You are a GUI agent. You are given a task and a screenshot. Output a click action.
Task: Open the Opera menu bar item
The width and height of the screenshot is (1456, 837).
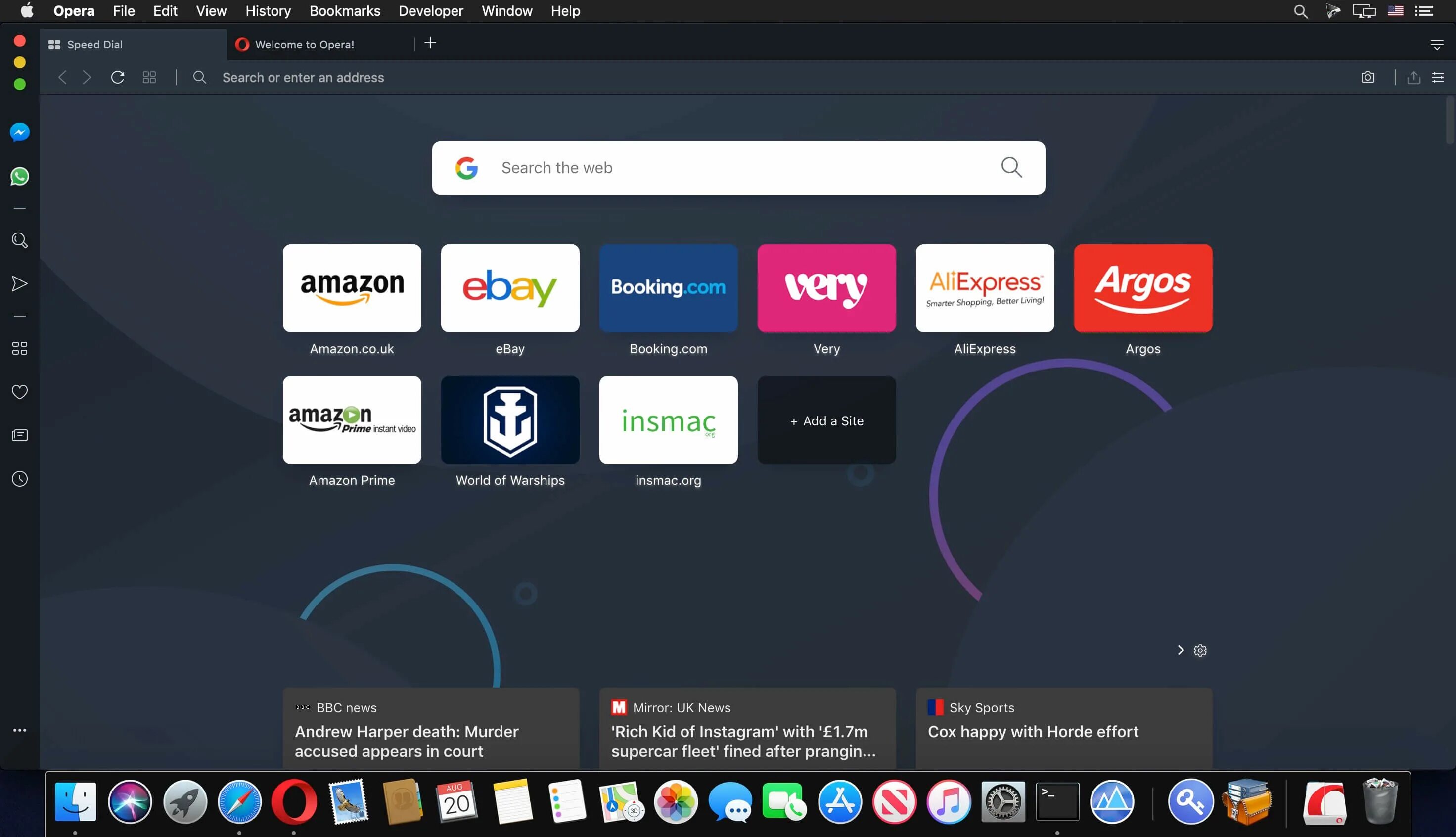pyautogui.click(x=74, y=11)
